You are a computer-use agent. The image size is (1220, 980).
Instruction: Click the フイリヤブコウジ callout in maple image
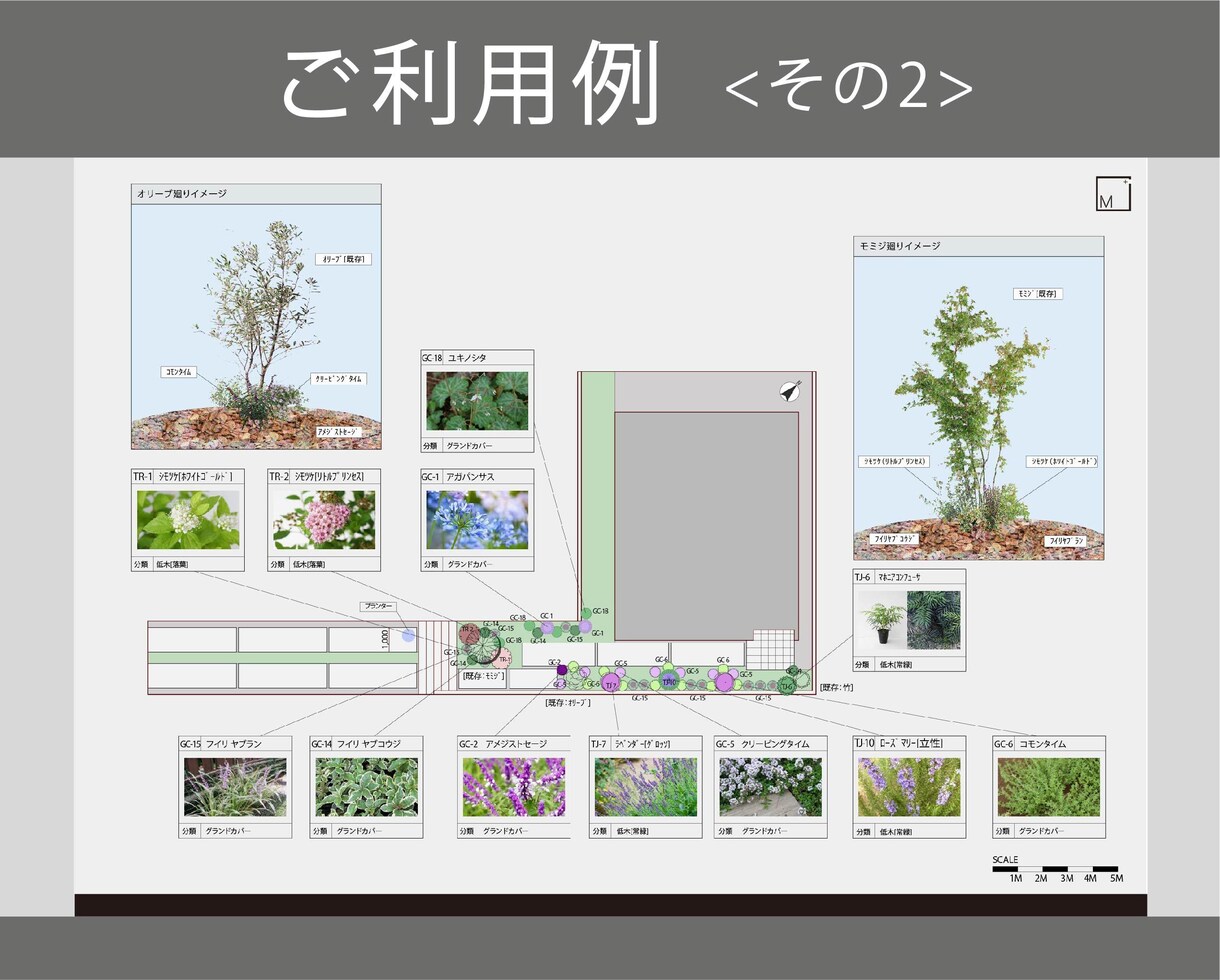tap(896, 539)
